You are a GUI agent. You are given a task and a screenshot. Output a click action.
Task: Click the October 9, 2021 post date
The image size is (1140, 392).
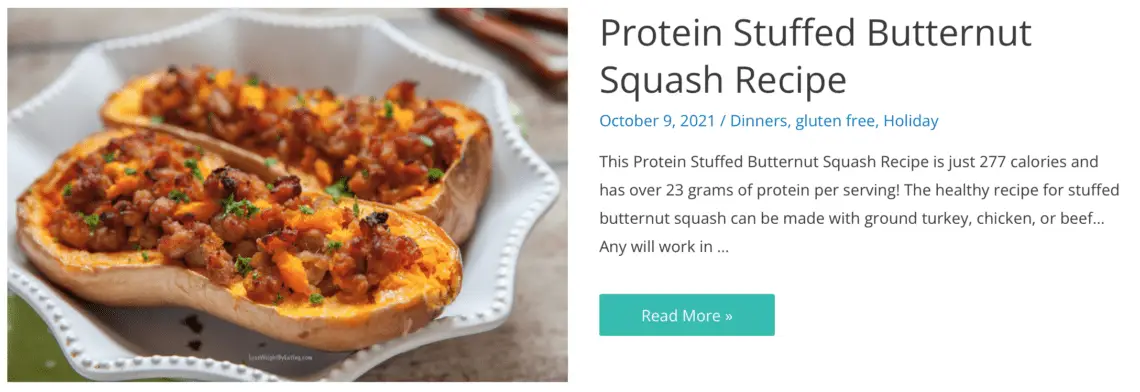[657, 121]
